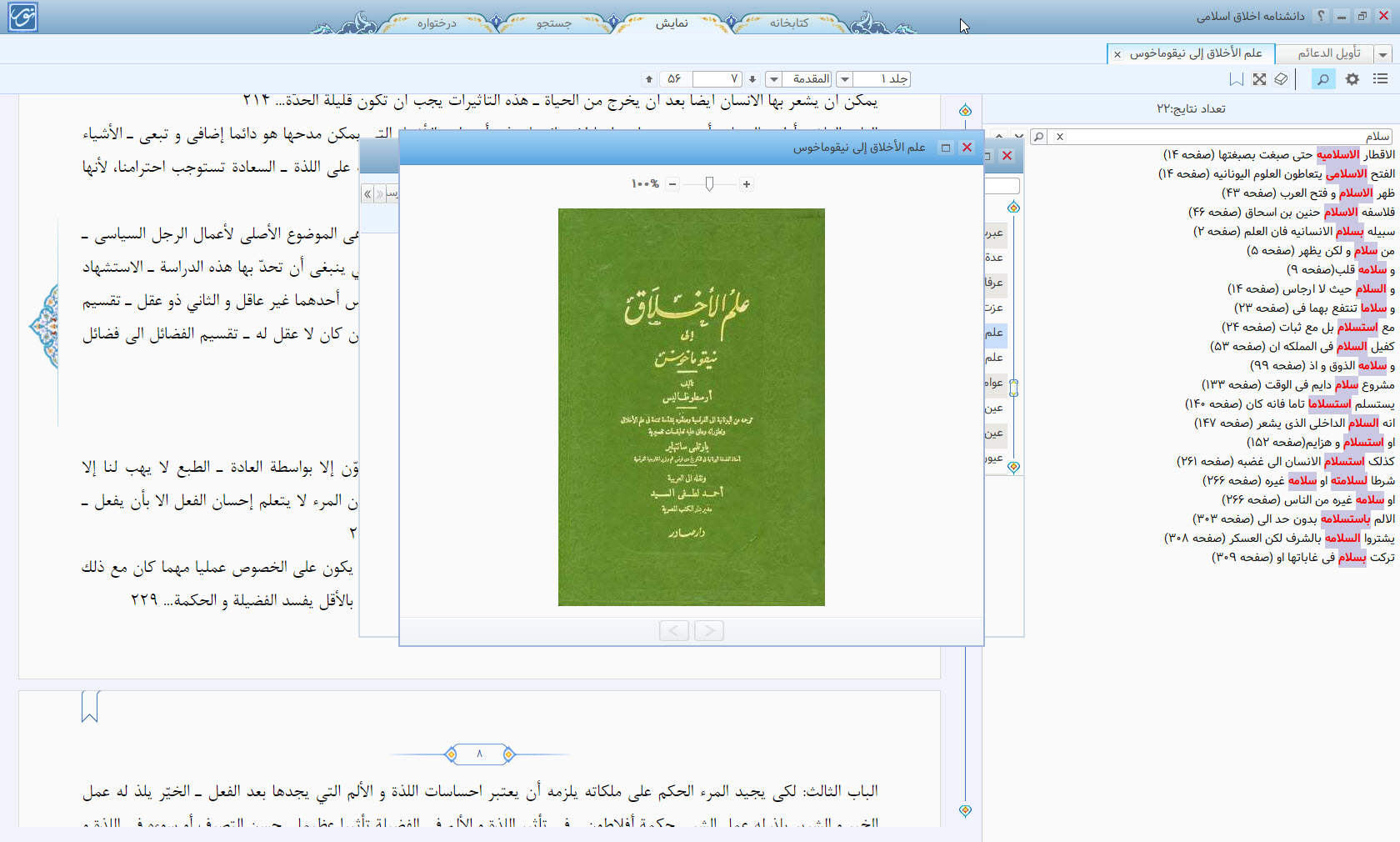The width and height of the screenshot is (1400, 842).
Task: Click the zoom slider handle in cover popup
Action: coord(709,184)
